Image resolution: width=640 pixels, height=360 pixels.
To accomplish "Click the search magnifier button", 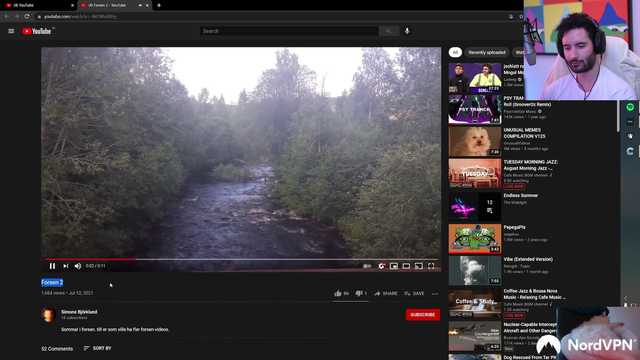I will 388,31.
